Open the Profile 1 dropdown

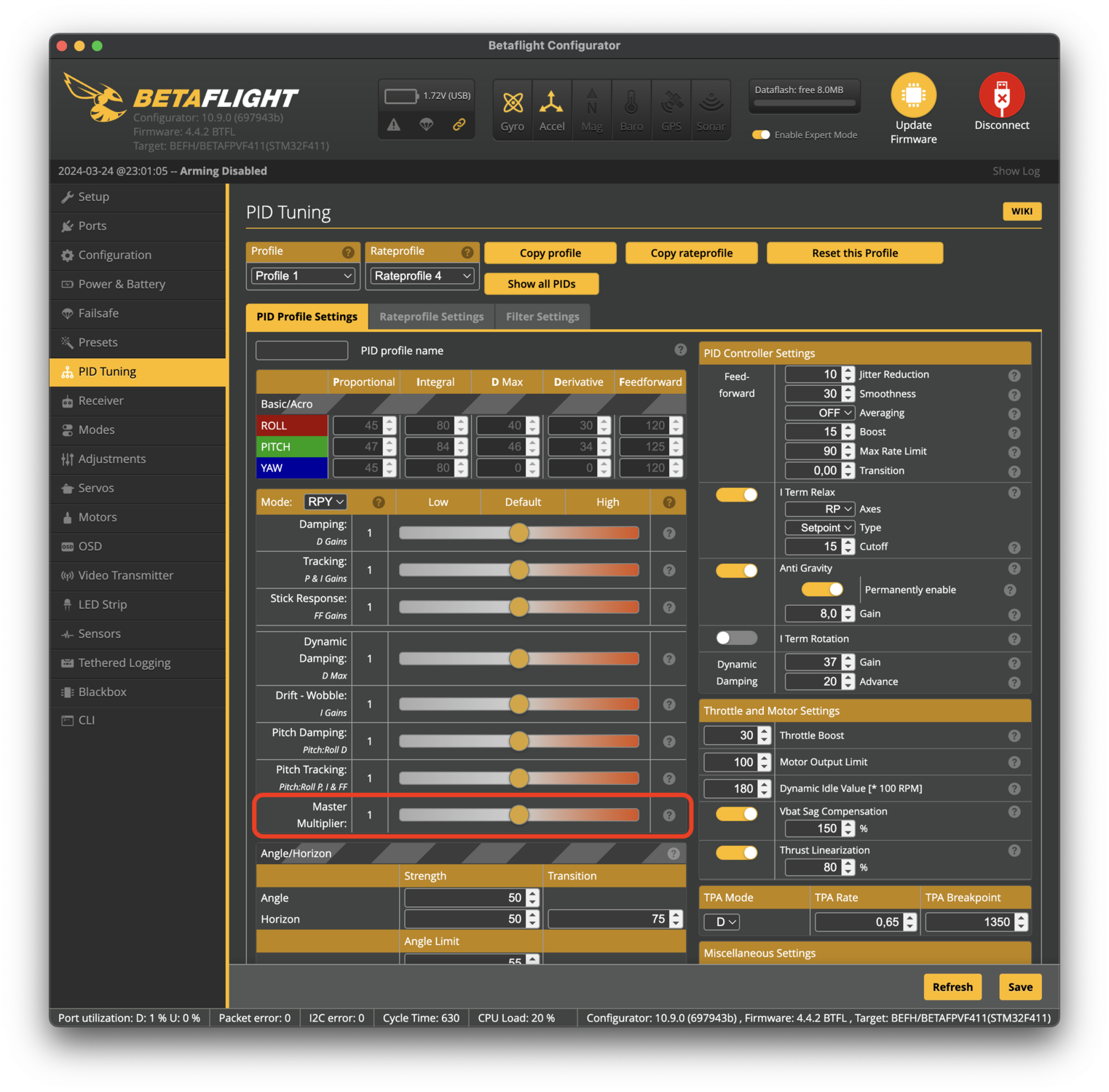pyautogui.click(x=303, y=276)
